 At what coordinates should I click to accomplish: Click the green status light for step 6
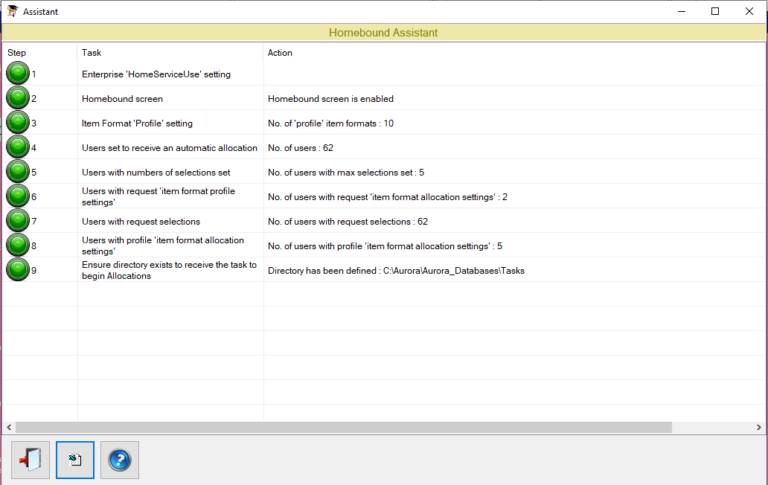point(18,196)
